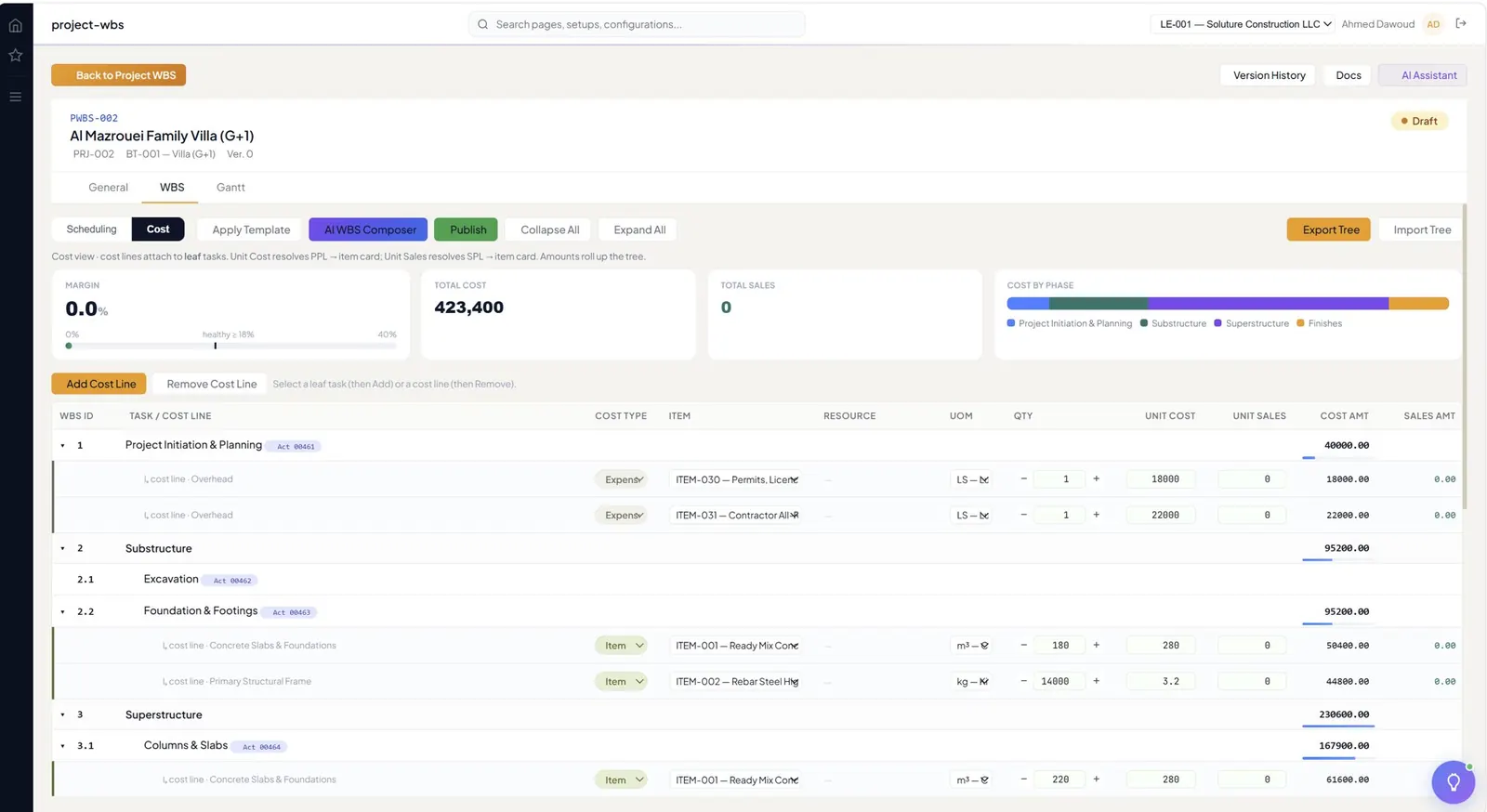Click Back to Project WBS

[x=119, y=75]
